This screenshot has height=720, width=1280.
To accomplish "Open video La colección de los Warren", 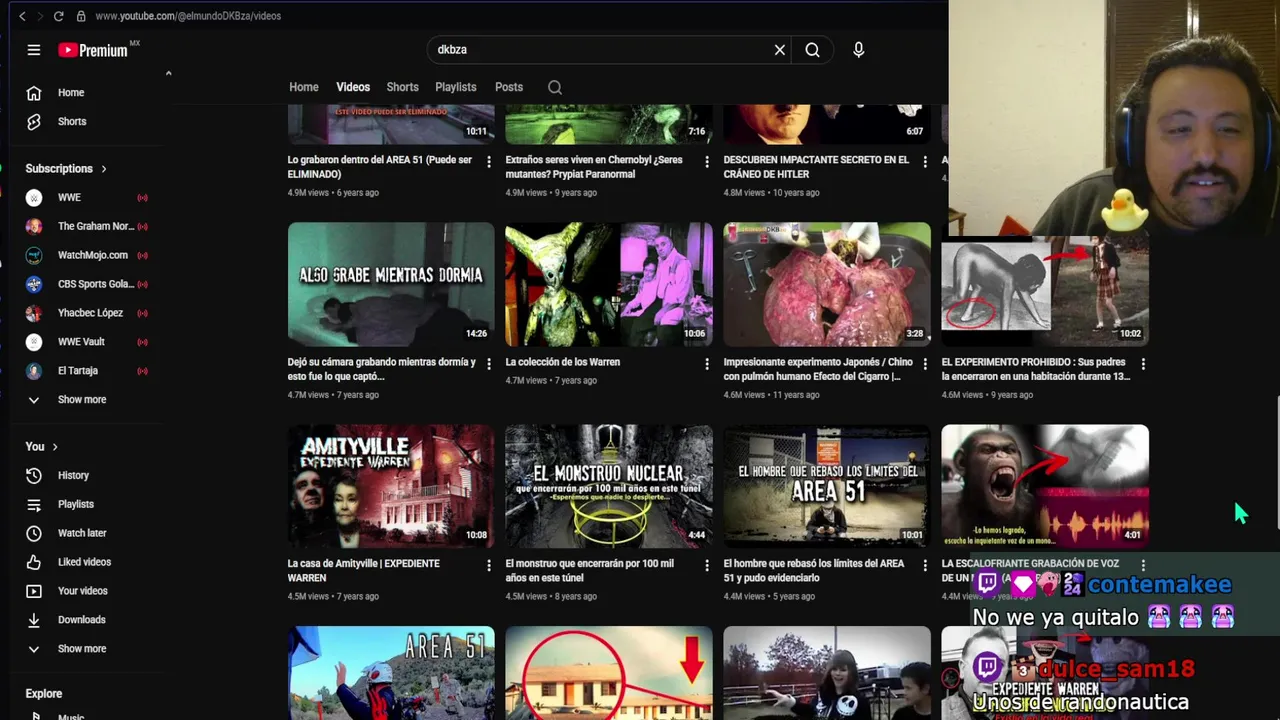I will [563, 362].
